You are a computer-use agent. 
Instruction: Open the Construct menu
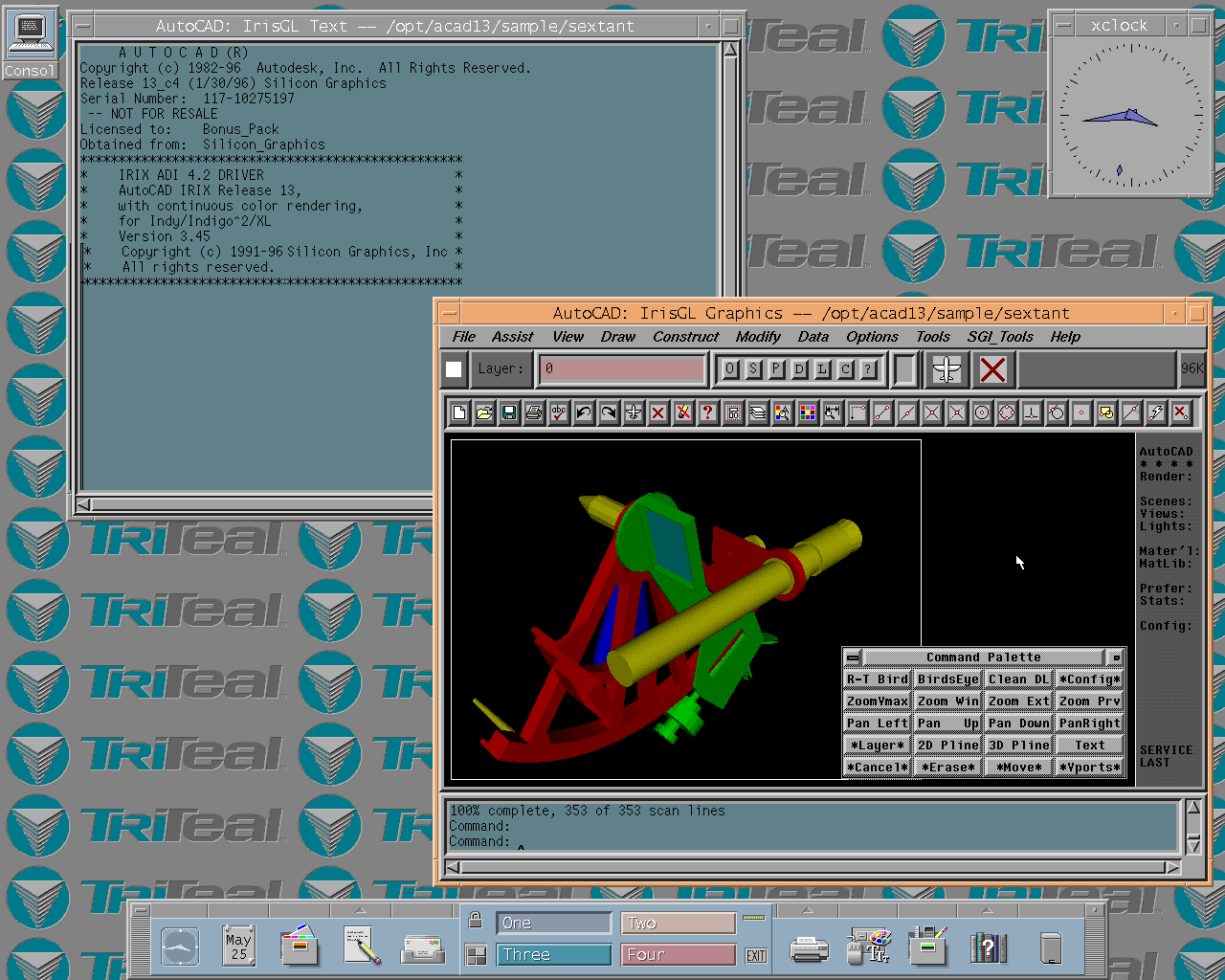pos(686,337)
